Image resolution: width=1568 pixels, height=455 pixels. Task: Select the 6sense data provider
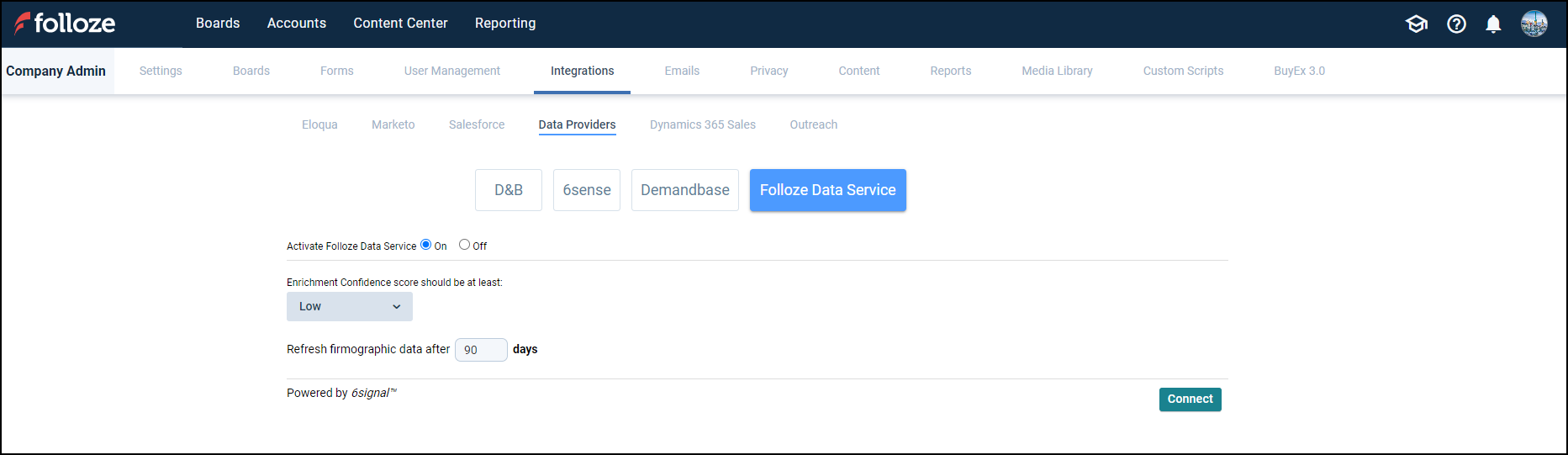click(587, 190)
